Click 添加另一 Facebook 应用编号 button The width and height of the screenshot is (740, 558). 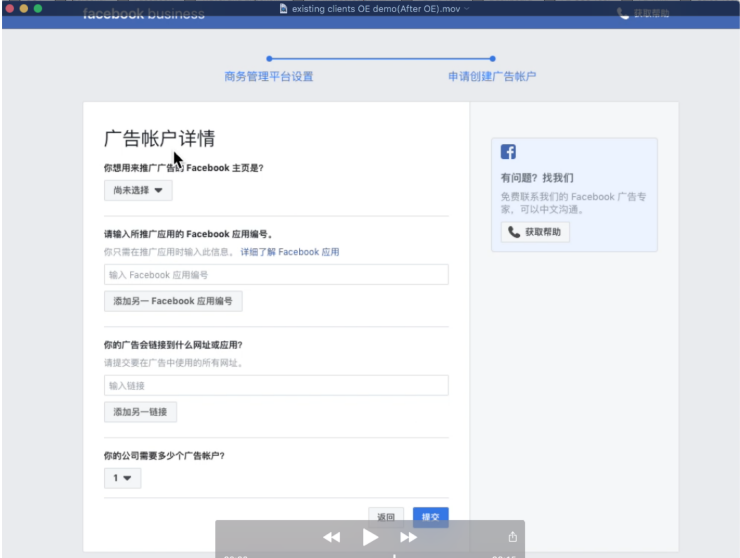[173, 301]
